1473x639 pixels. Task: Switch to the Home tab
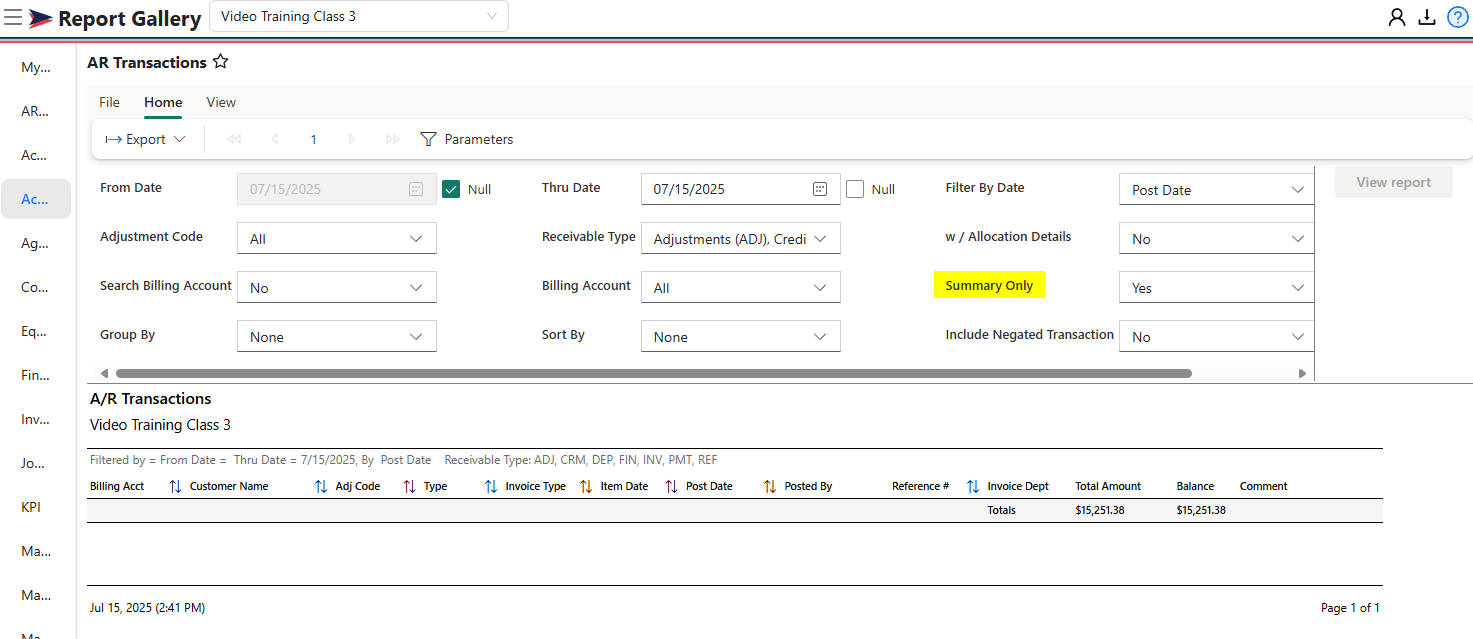[x=163, y=102]
